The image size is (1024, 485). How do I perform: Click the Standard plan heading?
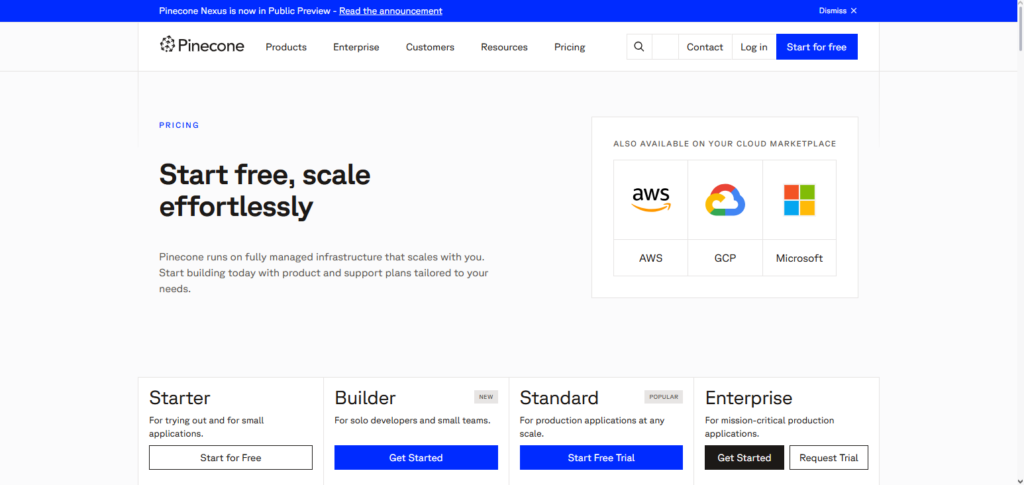[559, 398]
